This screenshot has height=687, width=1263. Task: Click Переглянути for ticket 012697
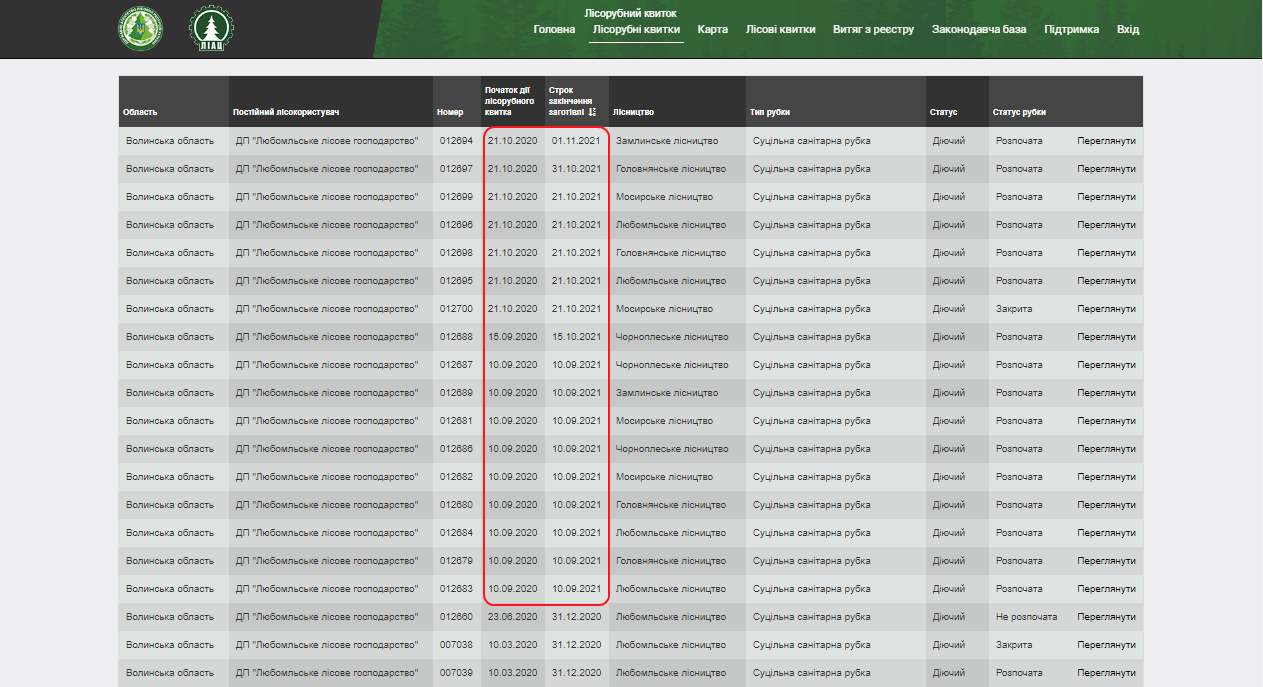pos(1106,169)
